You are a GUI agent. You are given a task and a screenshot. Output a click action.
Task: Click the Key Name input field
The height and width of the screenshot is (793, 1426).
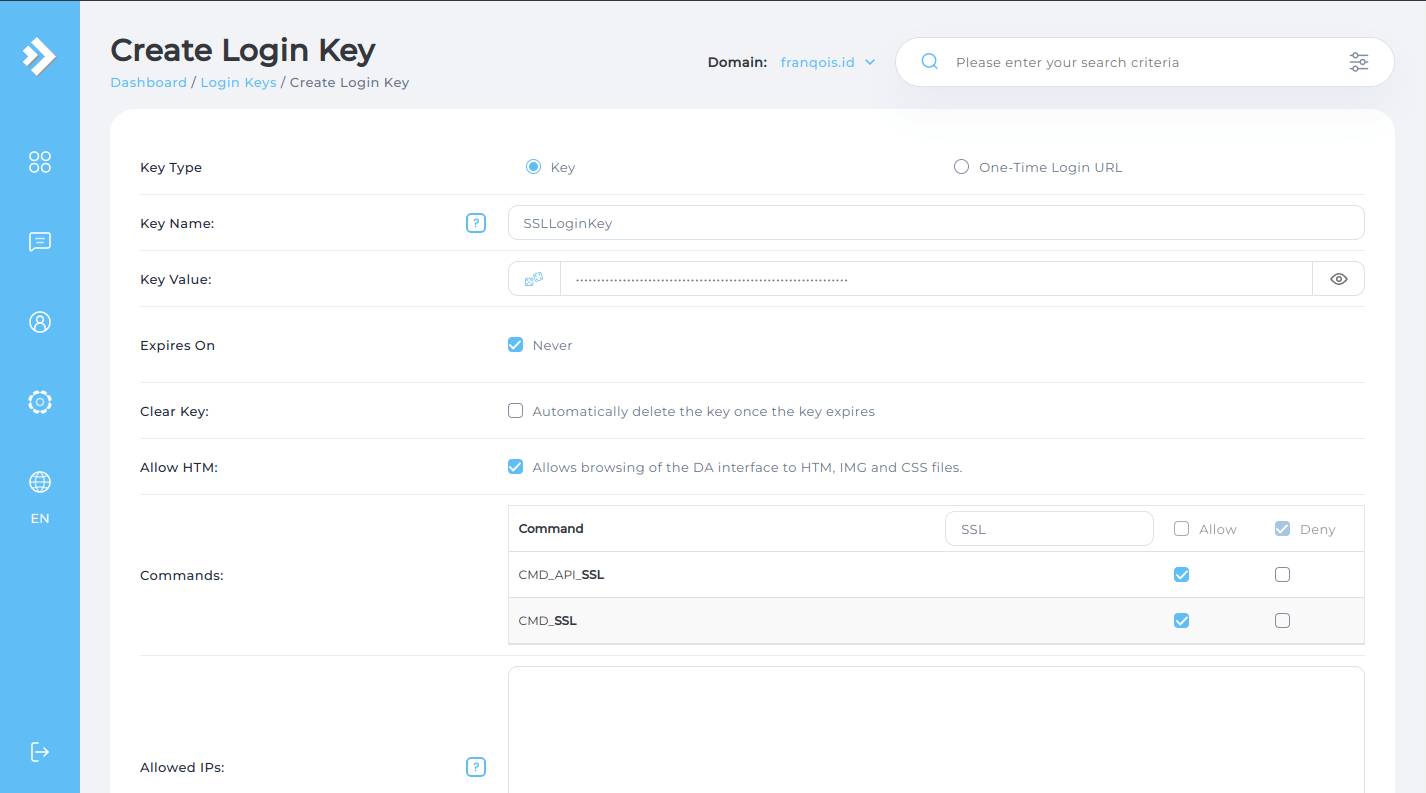click(x=936, y=223)
